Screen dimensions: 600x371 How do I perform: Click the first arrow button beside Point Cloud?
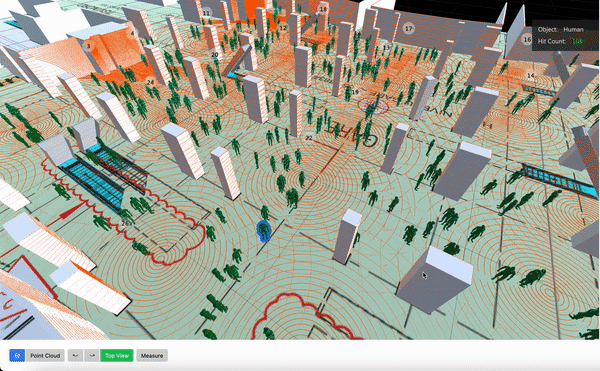click(76, 355)
